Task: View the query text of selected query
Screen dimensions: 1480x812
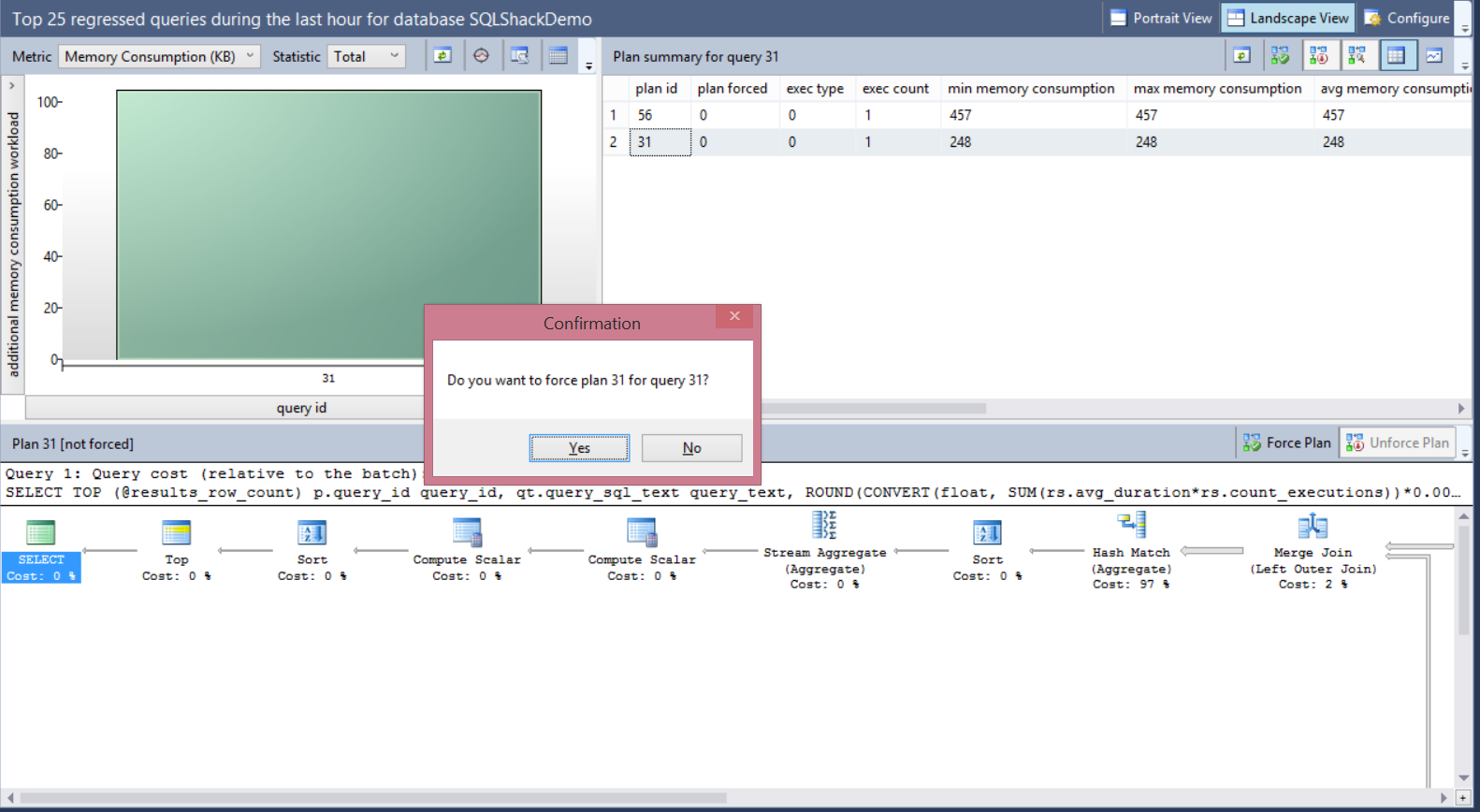Action: (519, 56)
